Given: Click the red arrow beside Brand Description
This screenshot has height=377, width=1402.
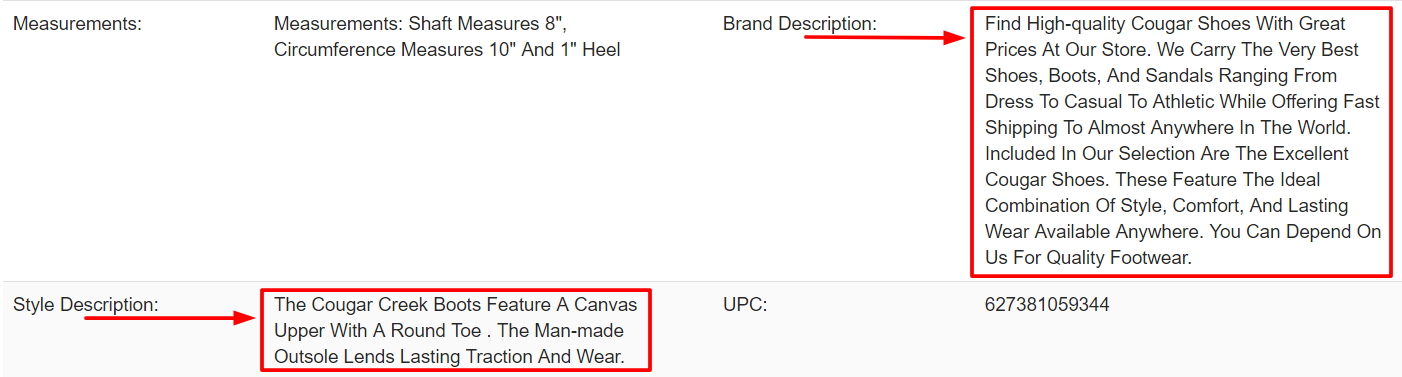Looking at the screenshot, I should (884, 38).
